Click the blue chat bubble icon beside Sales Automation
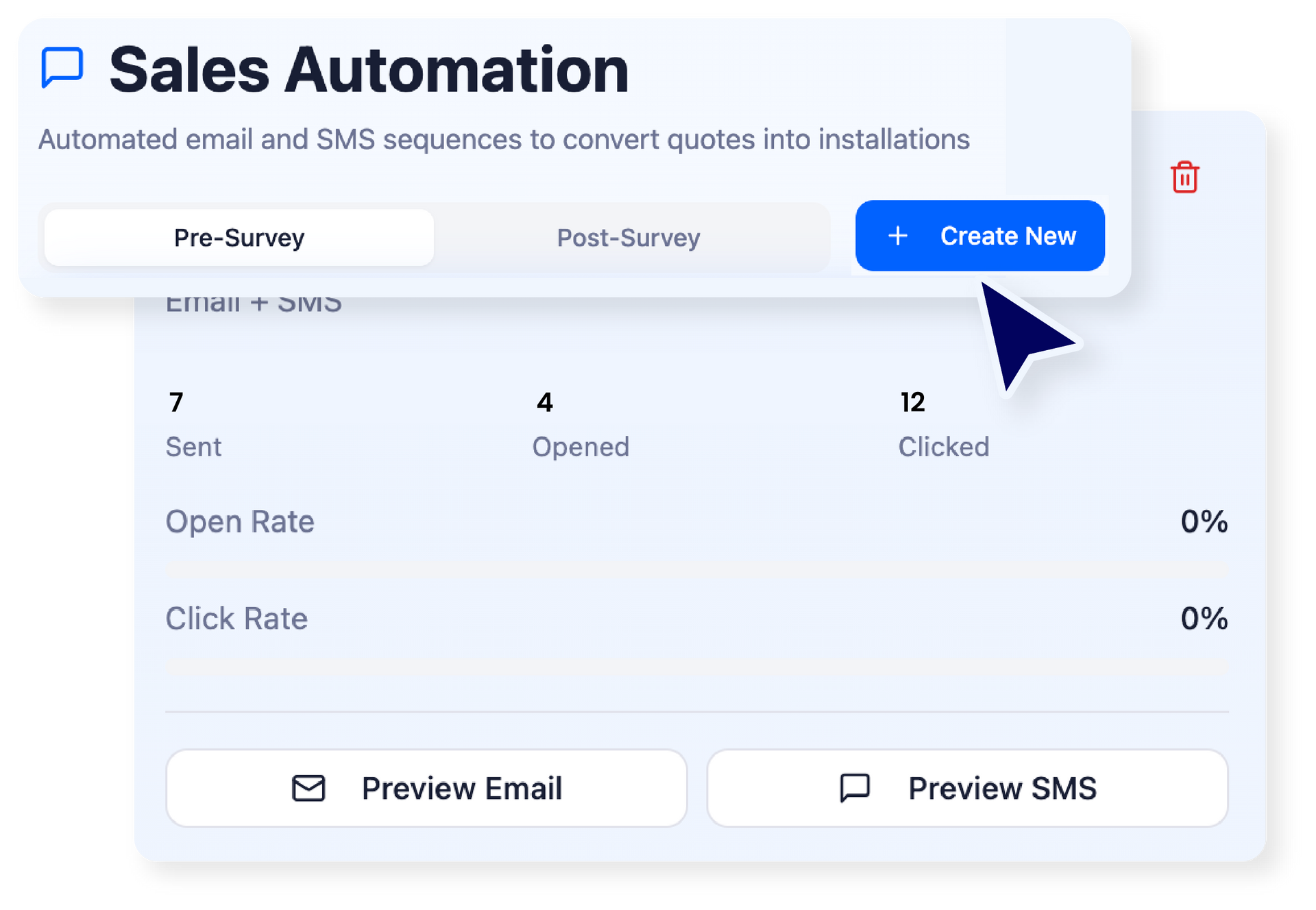1316x910 pixels. point(62,67)
